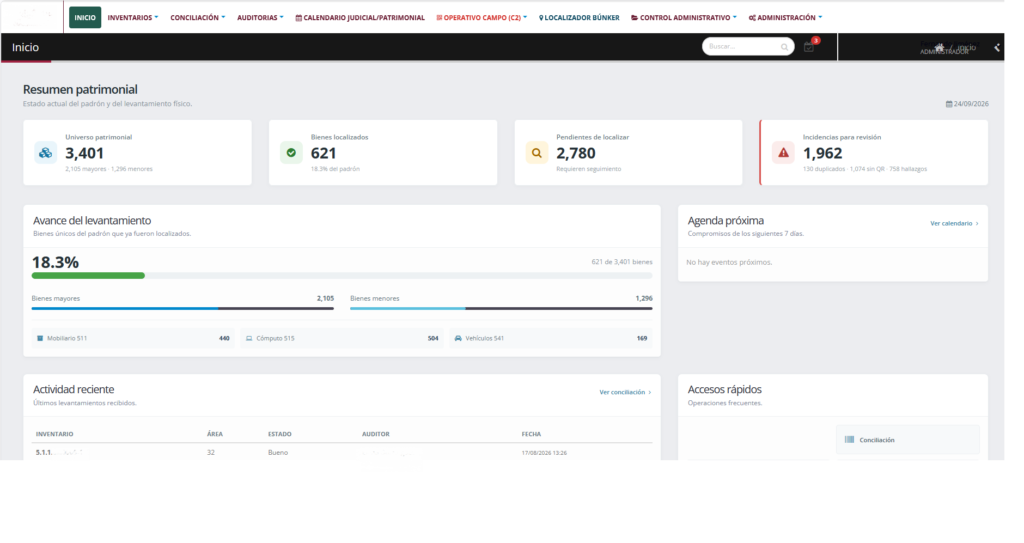Click the date cell 17/08/2026 13:26

[544, 453]
